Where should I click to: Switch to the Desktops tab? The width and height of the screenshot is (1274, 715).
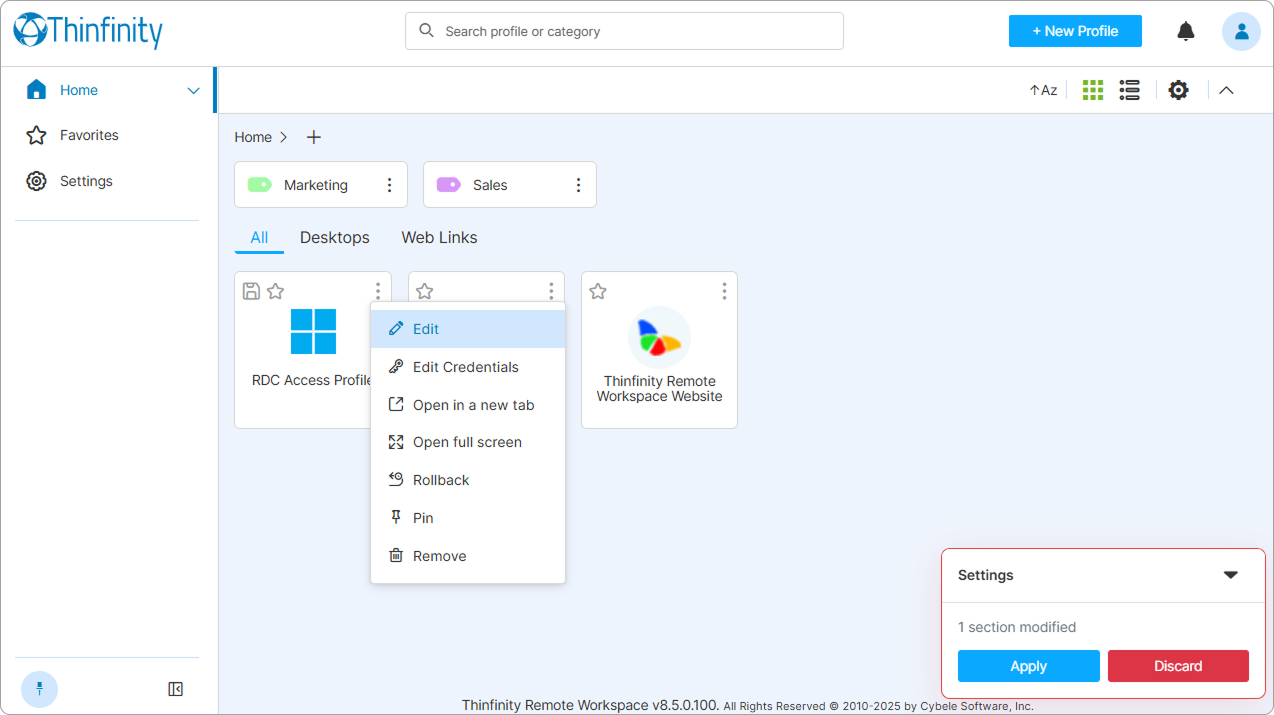335,237
